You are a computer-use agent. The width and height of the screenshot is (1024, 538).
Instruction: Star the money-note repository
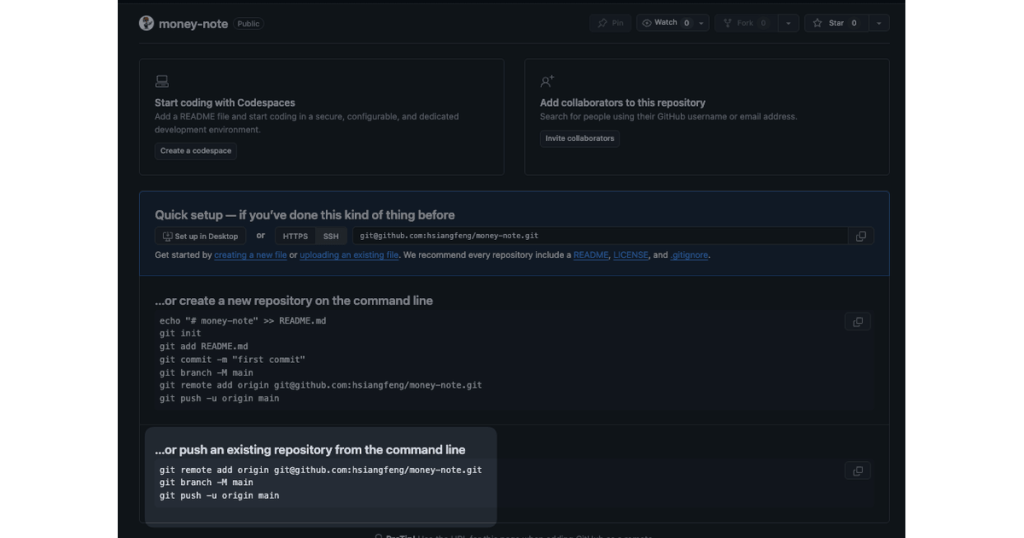(837, 23)
